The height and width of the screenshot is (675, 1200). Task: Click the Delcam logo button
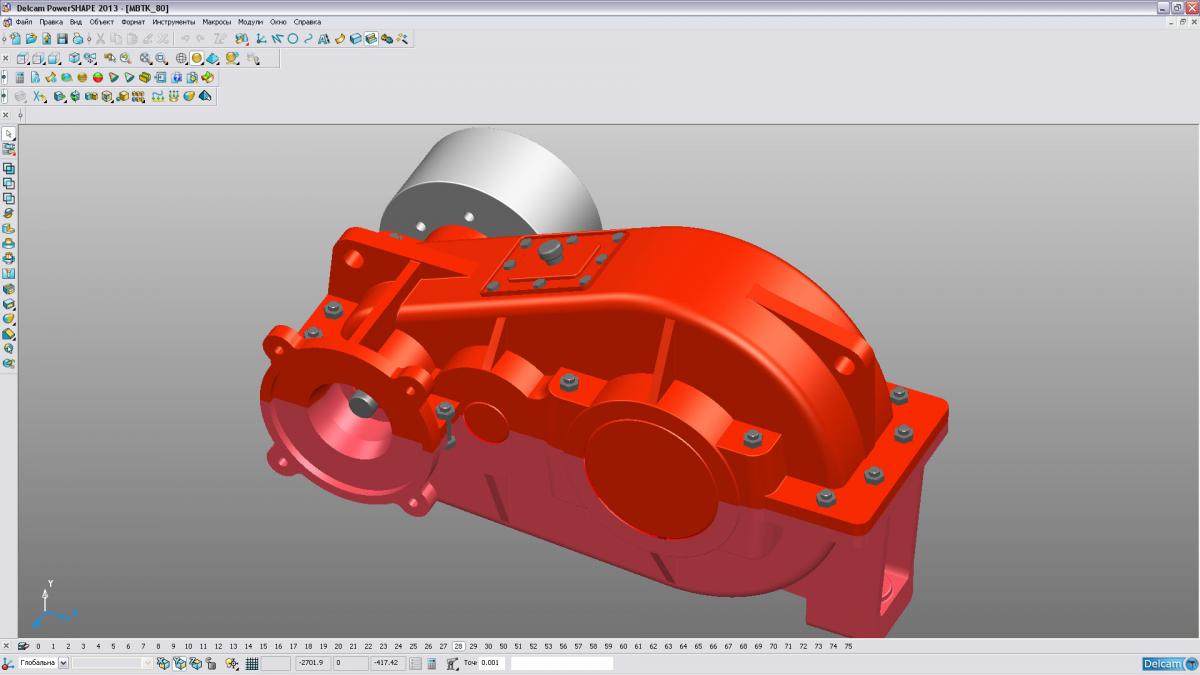pos(1169,664)
